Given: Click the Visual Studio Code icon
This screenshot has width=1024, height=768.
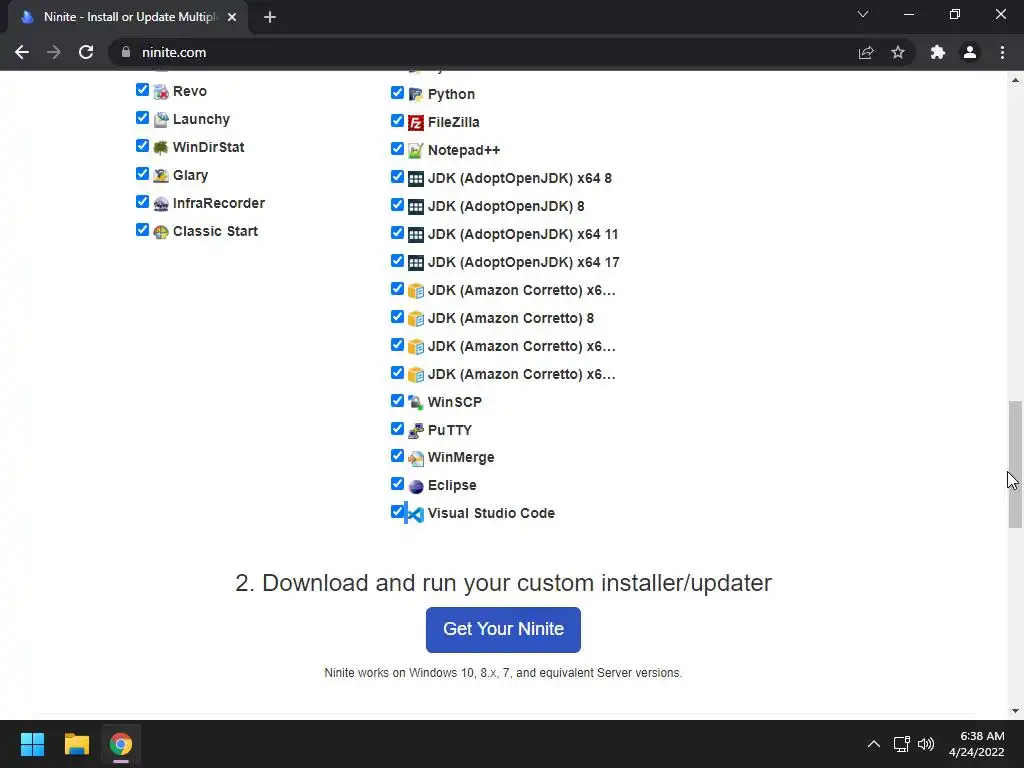Looking at the screenshot, I should point(414,514).
